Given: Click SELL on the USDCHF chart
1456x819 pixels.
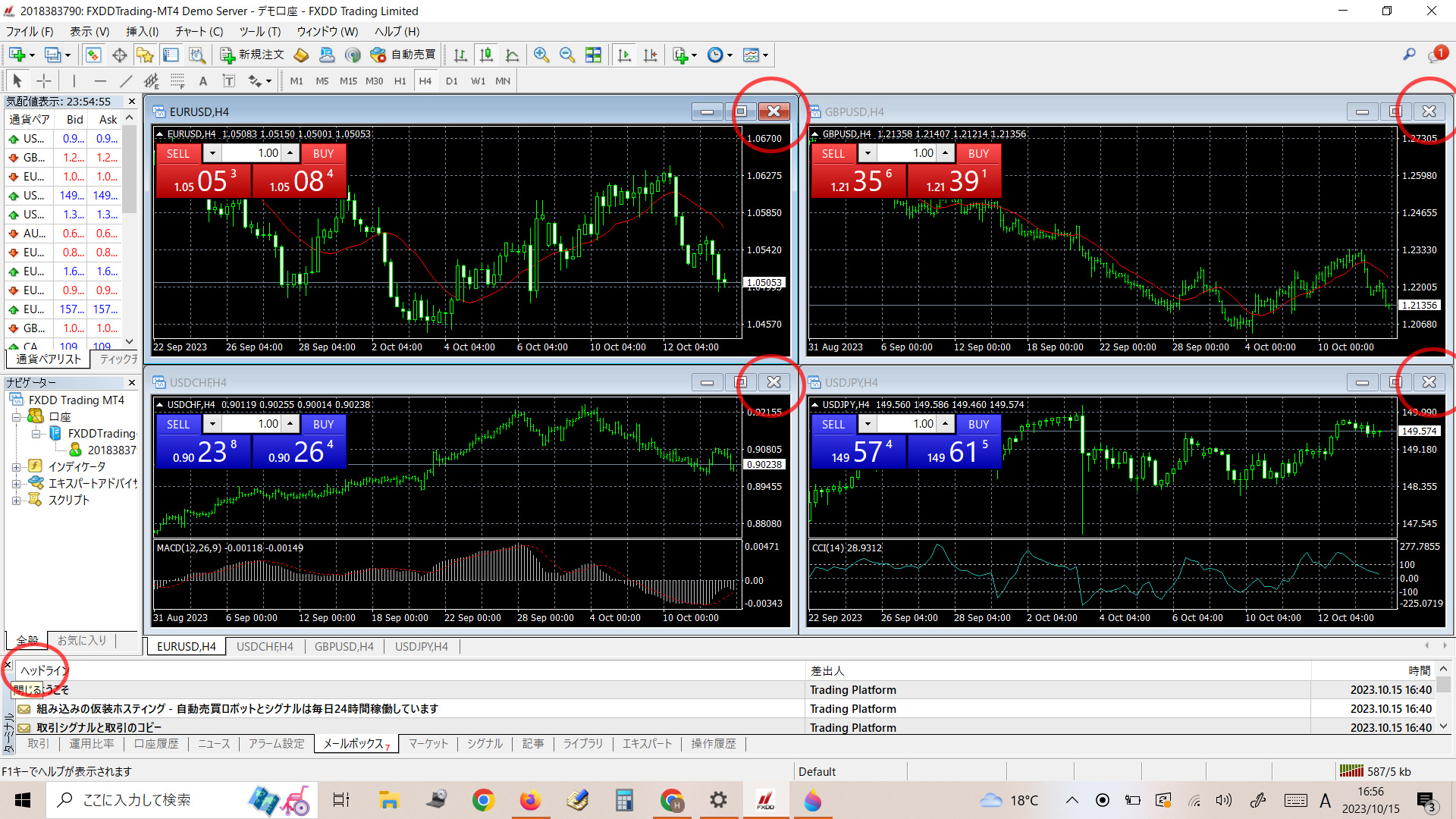Looking at the screenshot, I should pyautogui.click(x=178, y=424).
